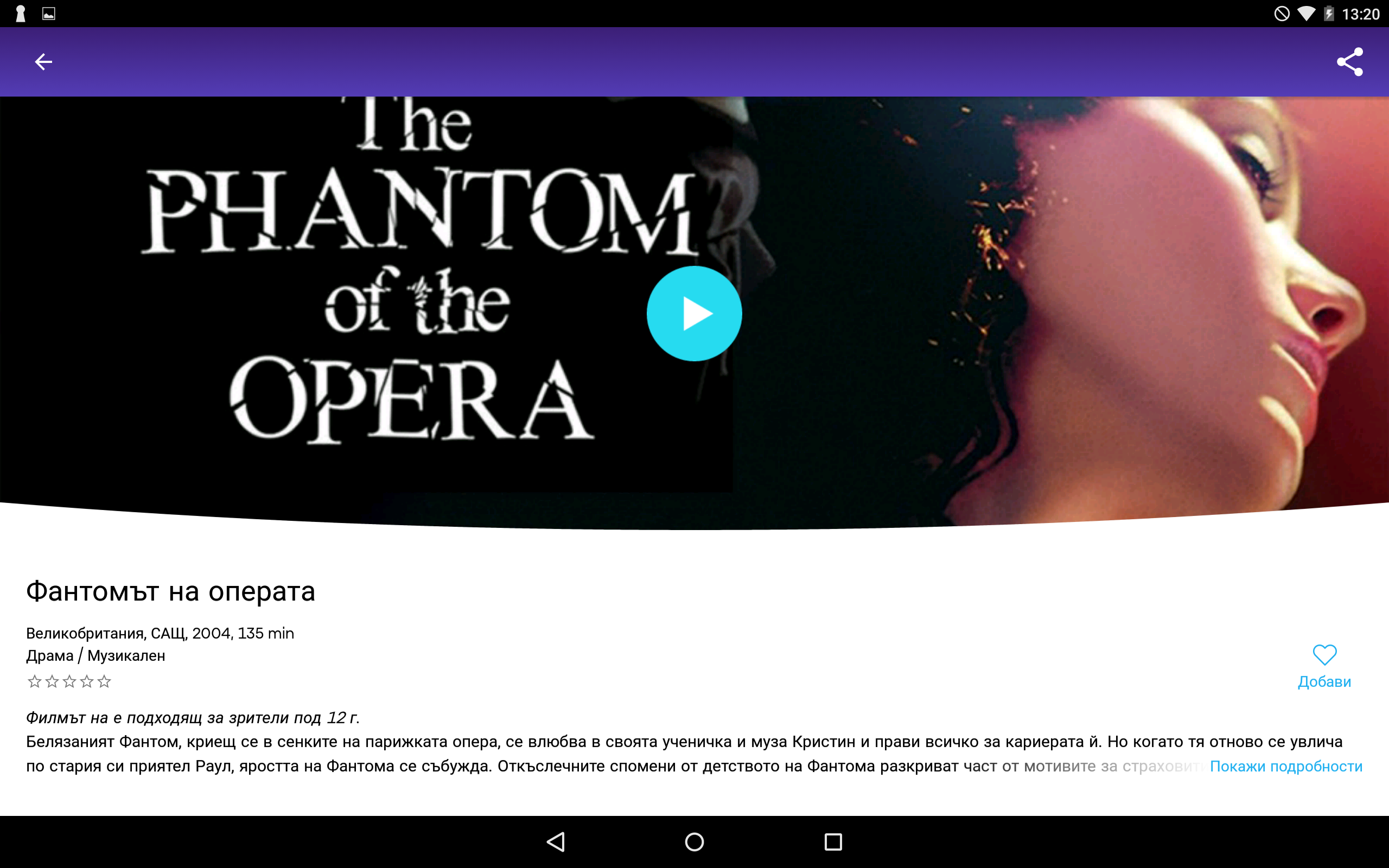Select the fourth rating star
The height and width of the screenshot is (868, 1389).
pyautogui.click(x=87, y=681)
